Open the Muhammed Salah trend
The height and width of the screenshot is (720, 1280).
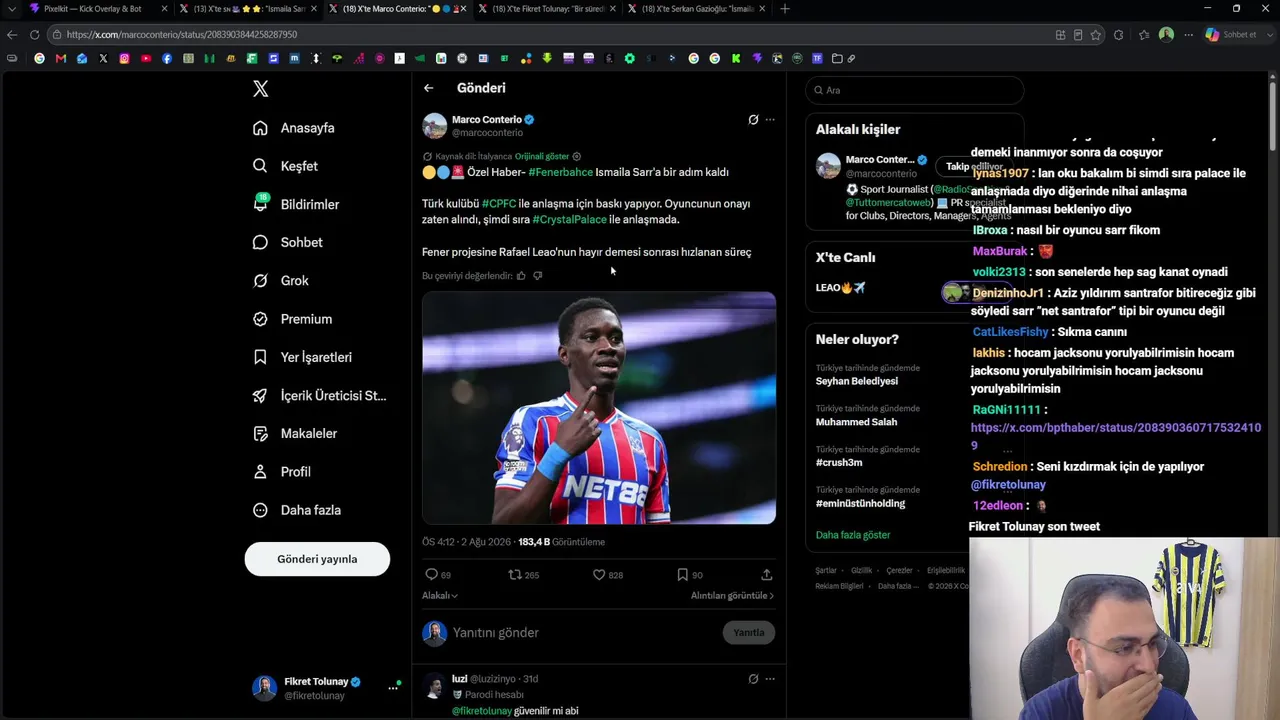[x=857, y=422]
